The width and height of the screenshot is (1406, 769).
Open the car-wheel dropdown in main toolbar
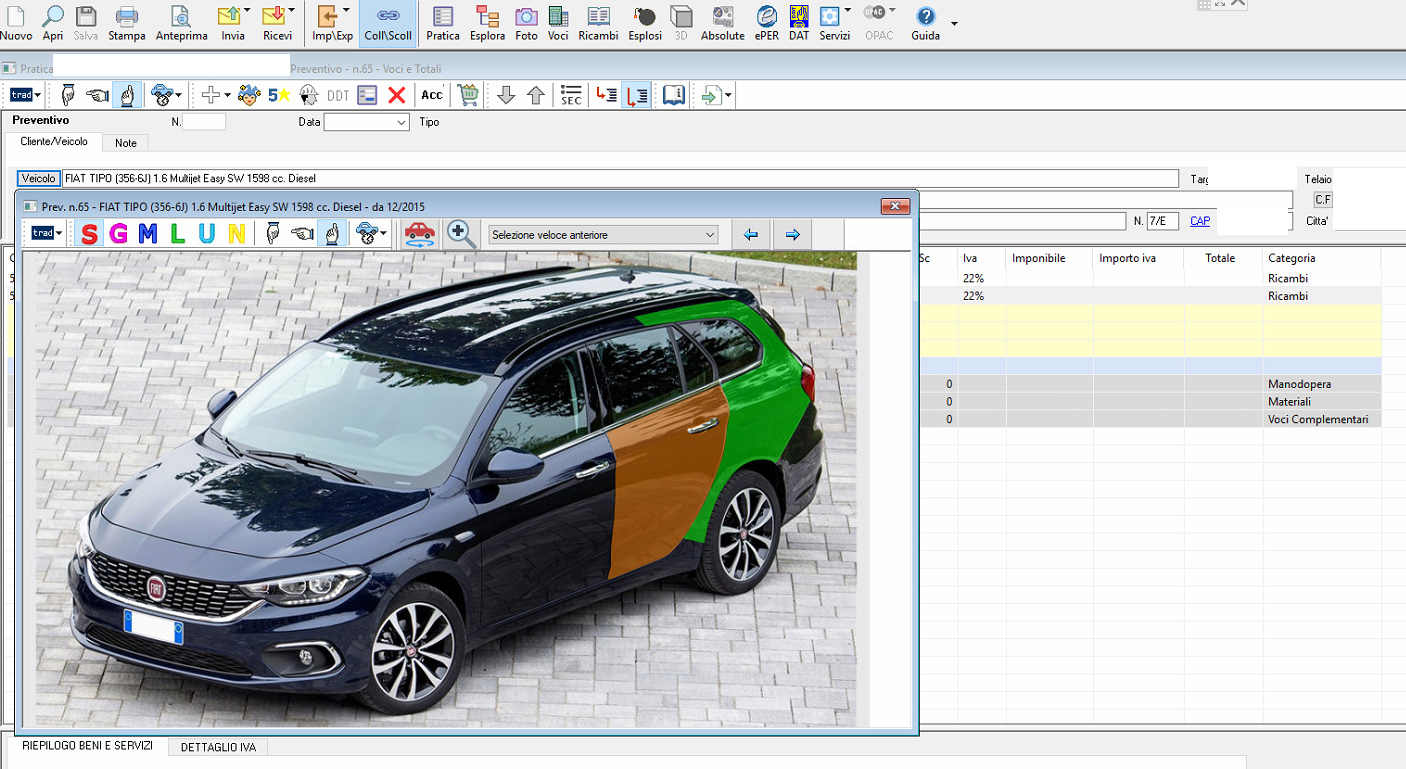166,95
